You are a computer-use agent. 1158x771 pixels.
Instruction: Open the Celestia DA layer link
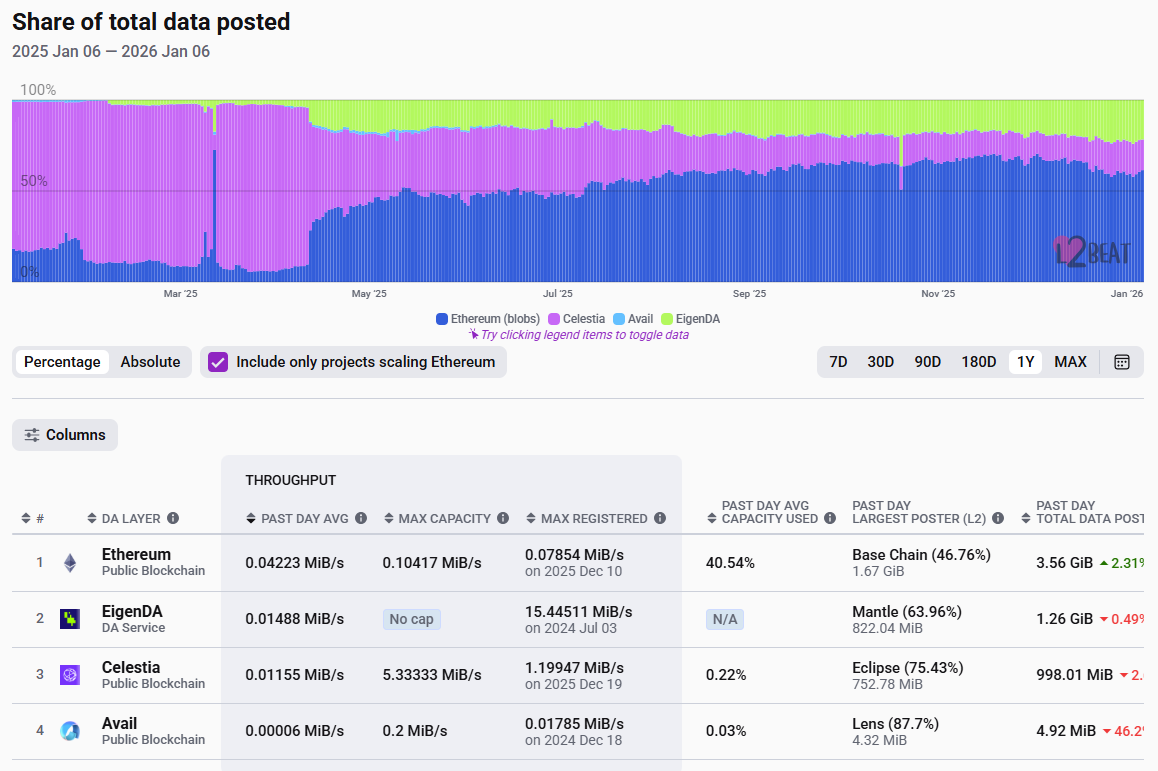click(130, 667)
